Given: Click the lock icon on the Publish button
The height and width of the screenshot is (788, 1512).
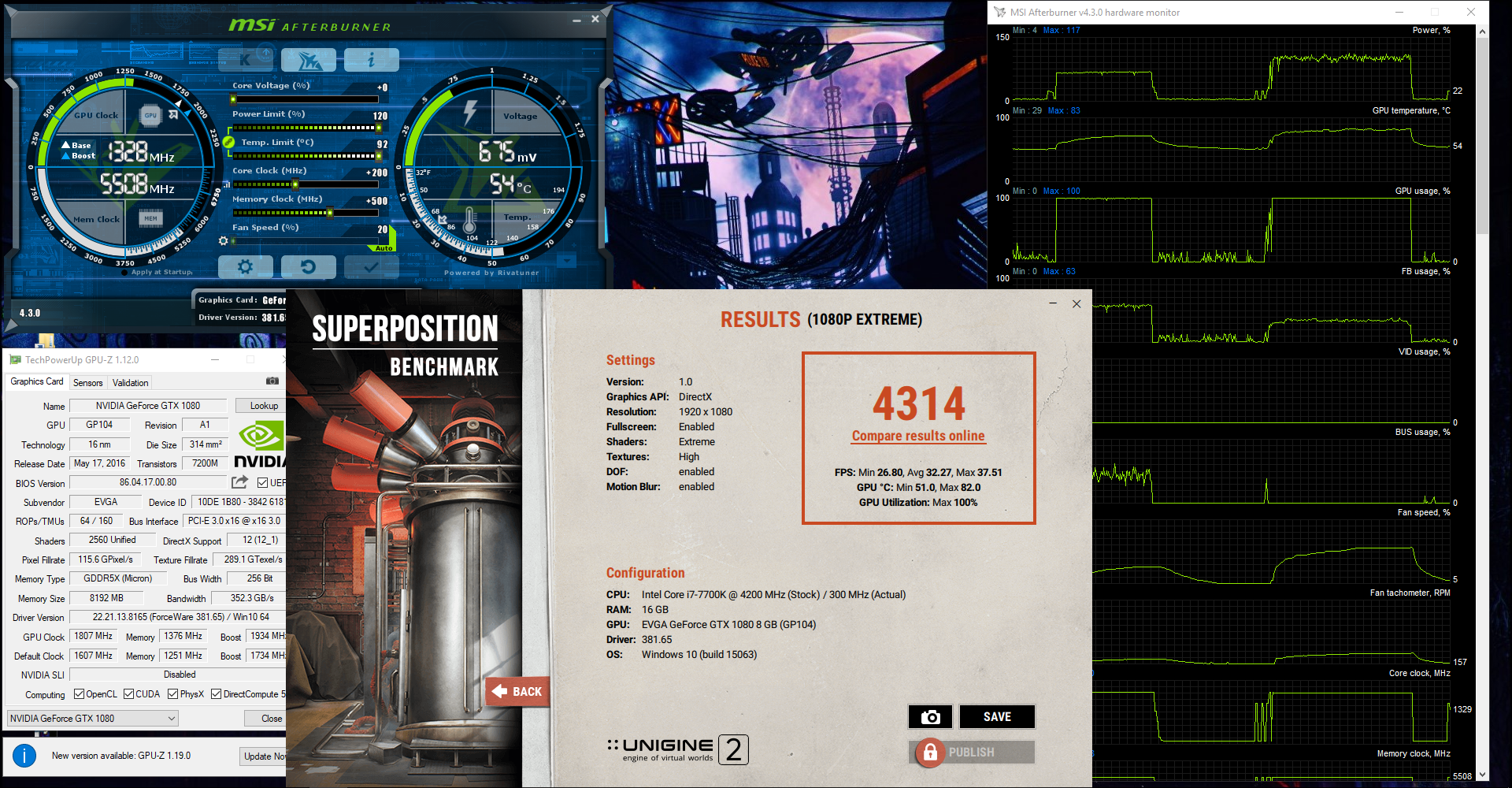Looking at the screenshot, I should pyautogui.click(x=930, y=753).
